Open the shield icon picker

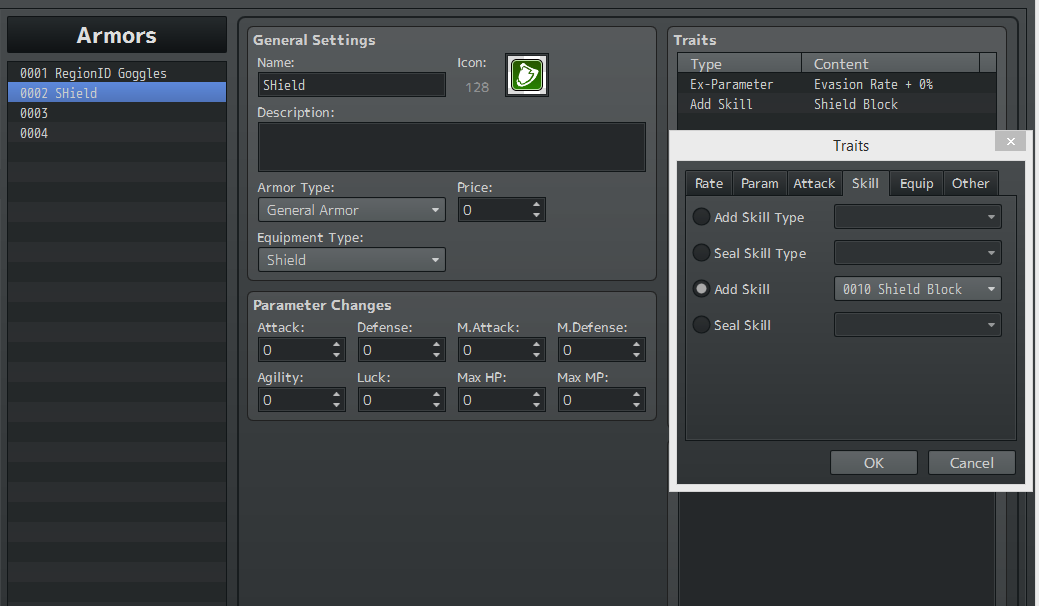(527, 75)
